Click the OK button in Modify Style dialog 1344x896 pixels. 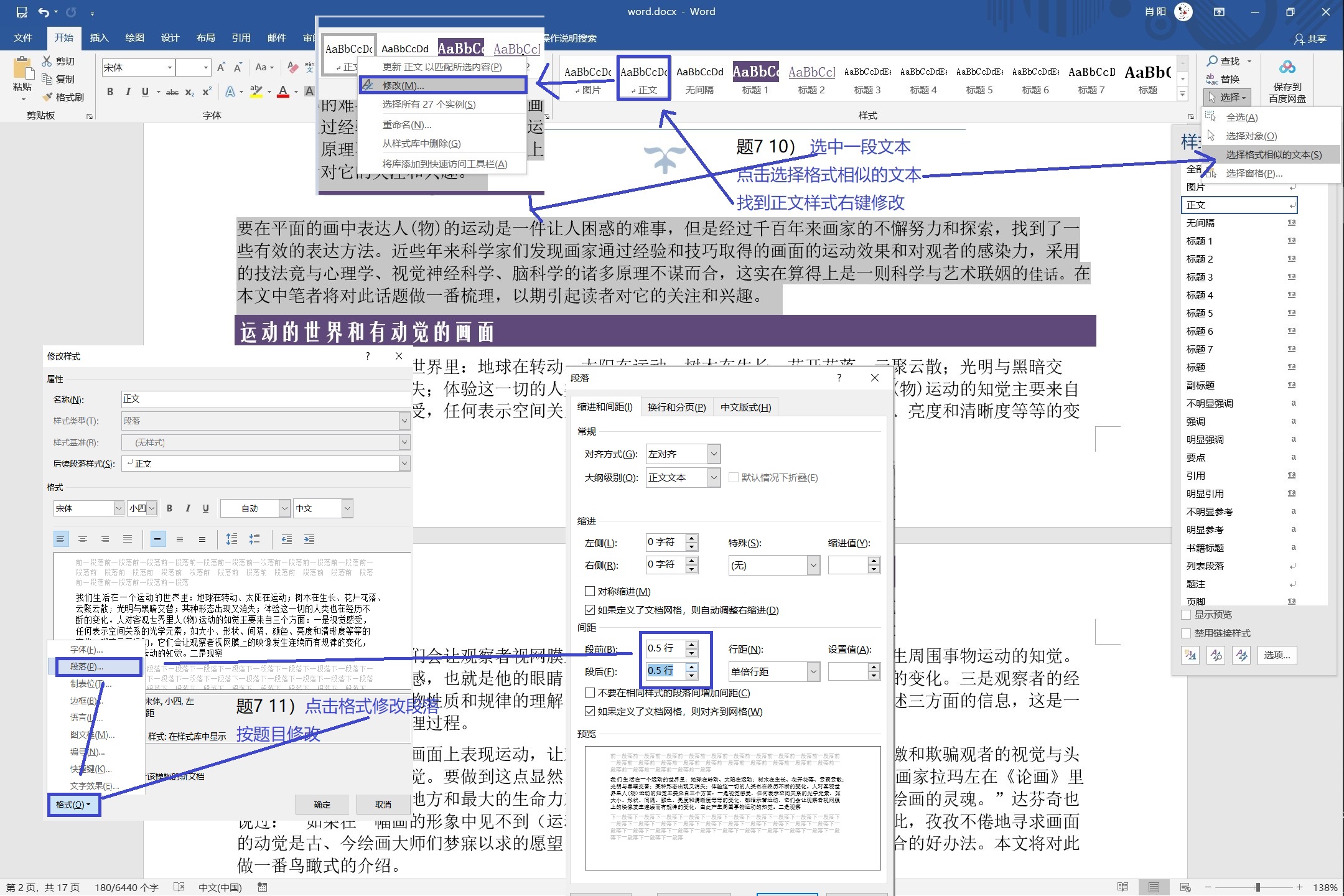pos(322,805)
